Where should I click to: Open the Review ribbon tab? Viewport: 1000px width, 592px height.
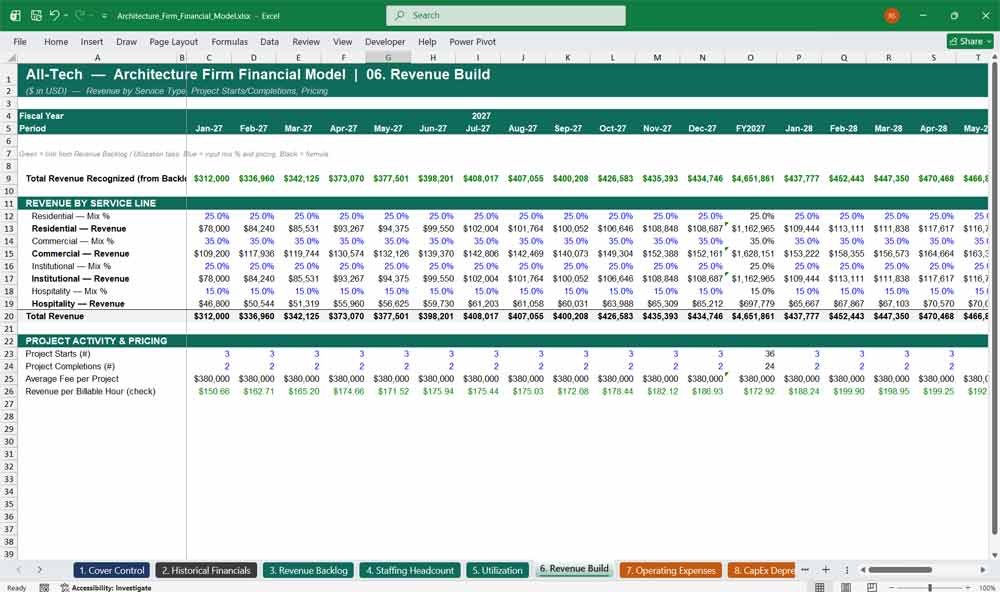pos(306,41)
